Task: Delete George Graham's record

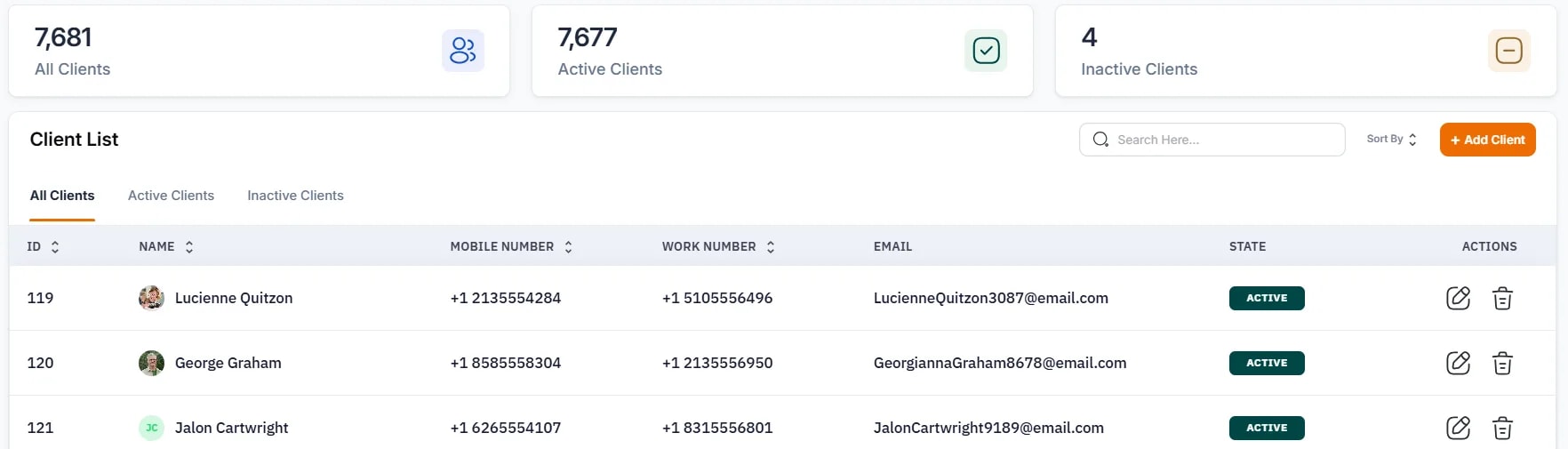Action: [x=1502, y=363]
